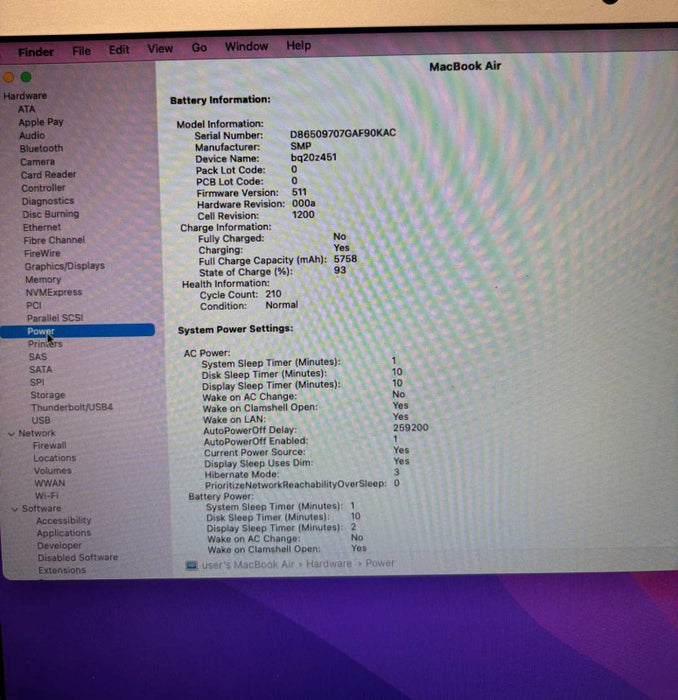Click the AutoPowerOff Delay value 259200
Viewport: 678px width, 700px height.
[x=411, y=428]
